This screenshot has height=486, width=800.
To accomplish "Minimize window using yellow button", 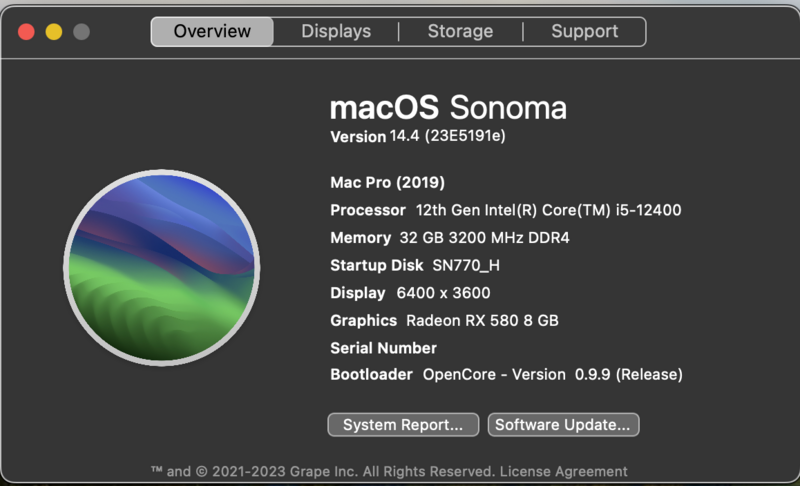I will tap(54, 32).
